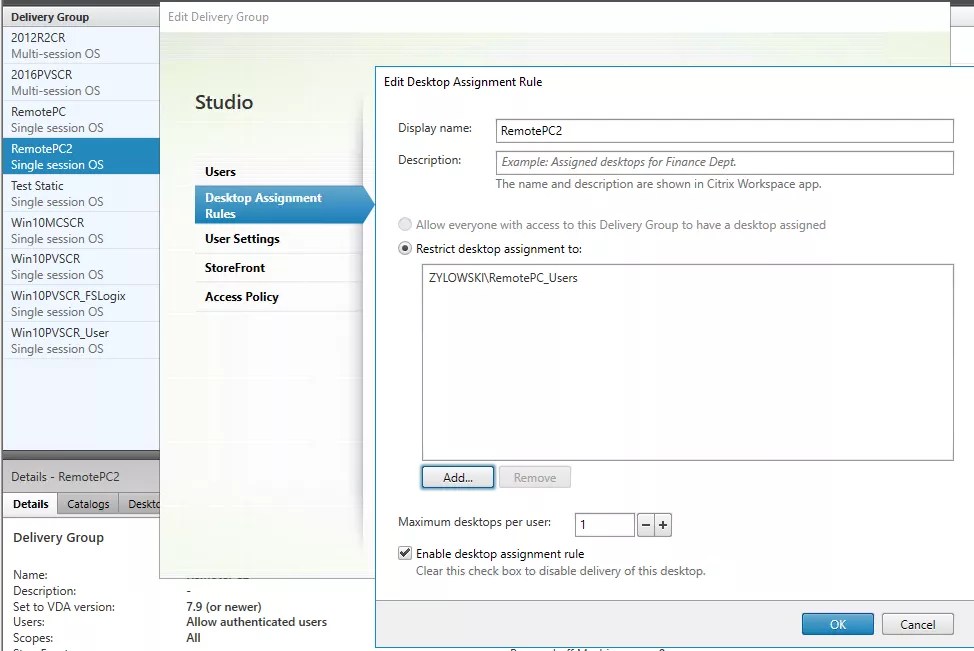This screenshot has width=974, height=651.
Task: Increase maximum desktops with plus button
Action: click(663, 525)
